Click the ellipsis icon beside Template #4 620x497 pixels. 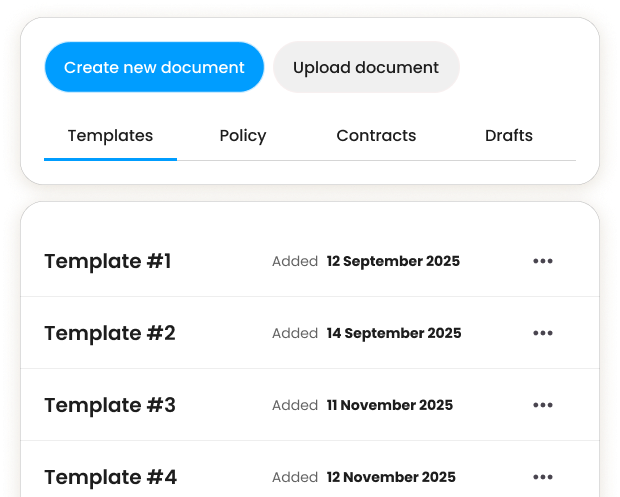pos(543,477)
